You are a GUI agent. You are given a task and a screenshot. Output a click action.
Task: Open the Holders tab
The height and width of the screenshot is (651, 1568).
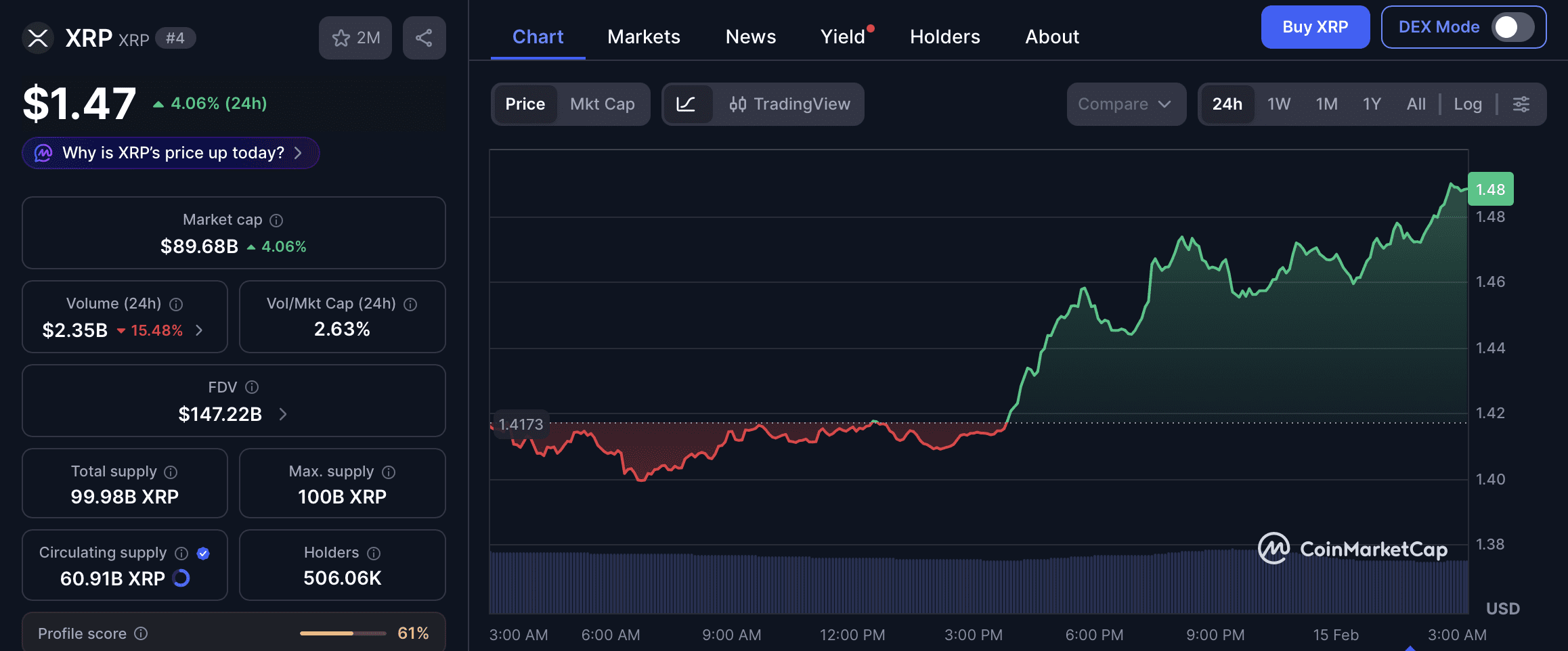pos(944,37)
